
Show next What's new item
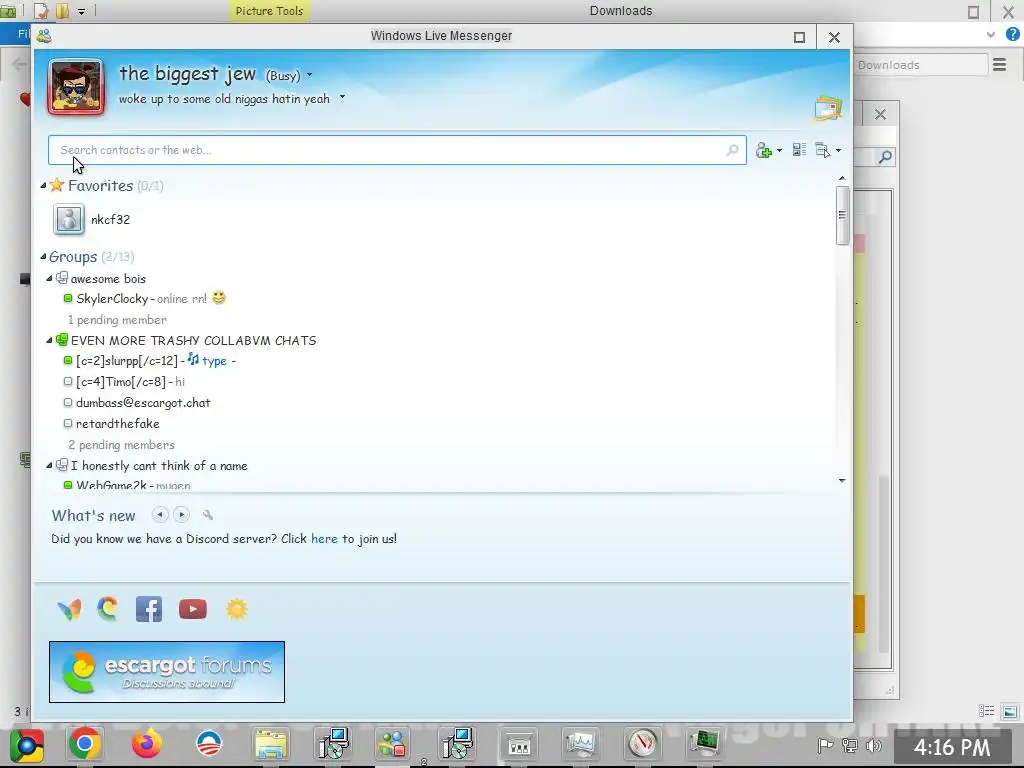click(182, 515)
